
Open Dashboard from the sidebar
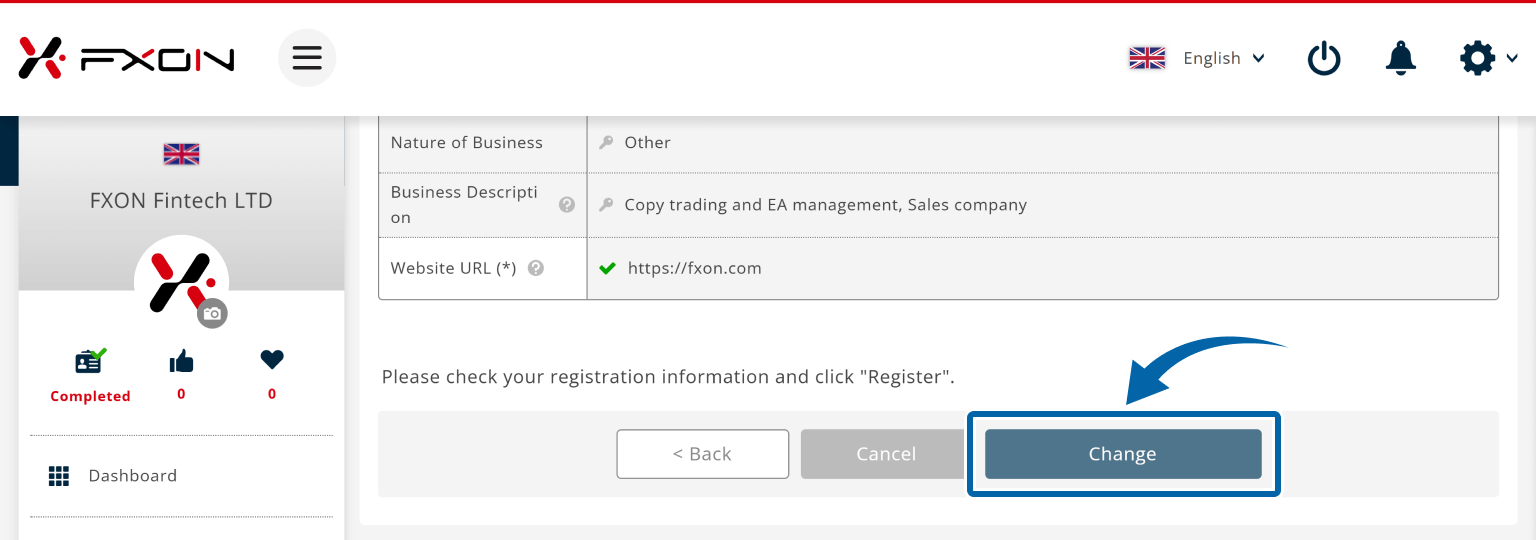pyautogui.click(x=132, y=476)
